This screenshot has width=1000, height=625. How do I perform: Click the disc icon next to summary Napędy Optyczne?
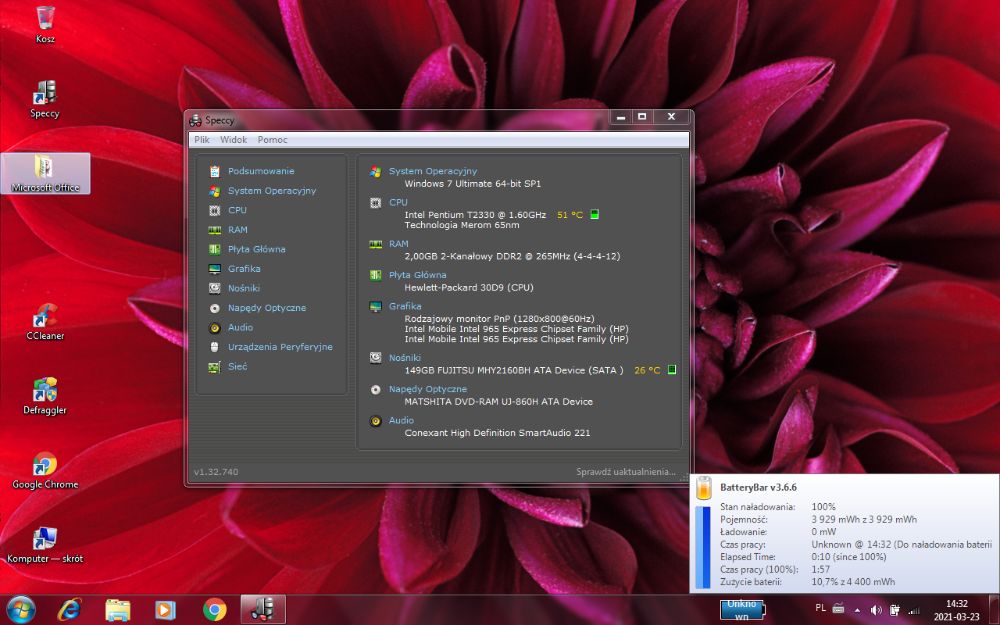point(376,390)
